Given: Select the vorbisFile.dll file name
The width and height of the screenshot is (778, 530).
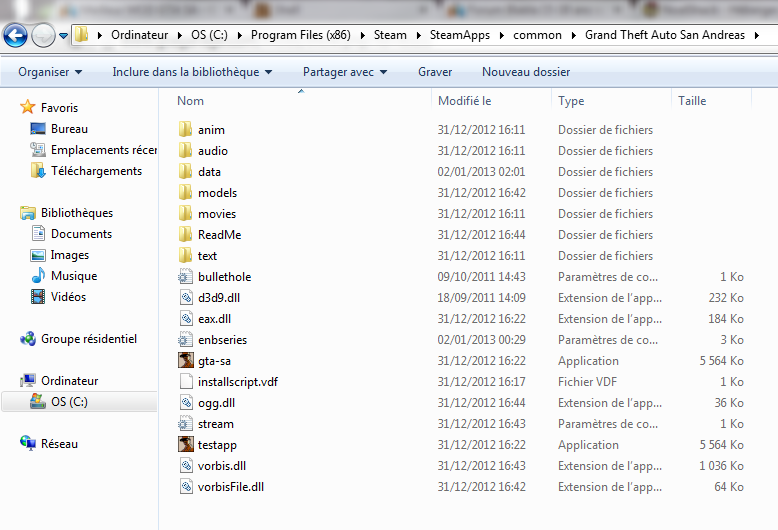Looking at the screenshot, I should pyautogui.click(x=231, y=487).
